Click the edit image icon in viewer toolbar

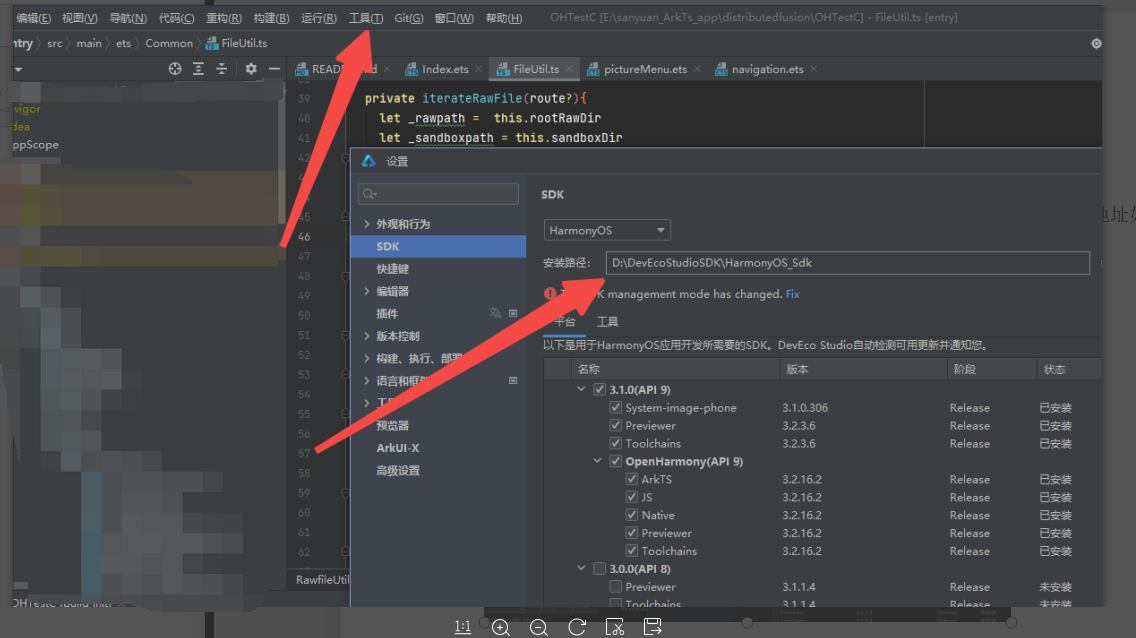tap(614, 626)
